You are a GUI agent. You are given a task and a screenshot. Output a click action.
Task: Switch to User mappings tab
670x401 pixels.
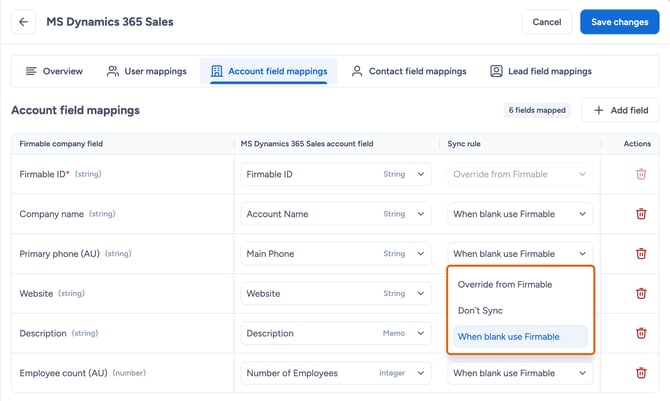pyautogui.click(x=147, y=71)
